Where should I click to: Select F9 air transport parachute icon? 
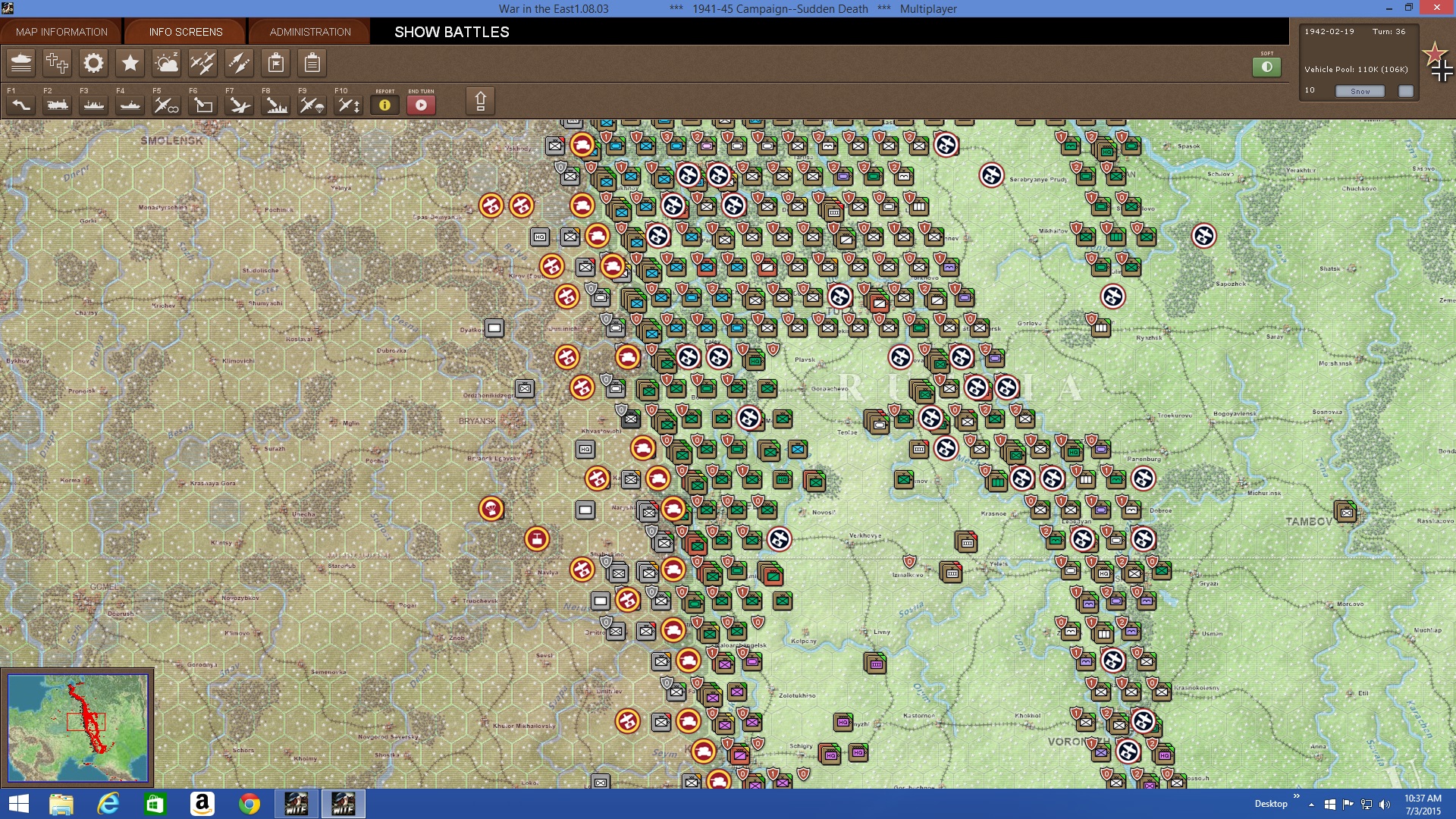coord(312,105)
